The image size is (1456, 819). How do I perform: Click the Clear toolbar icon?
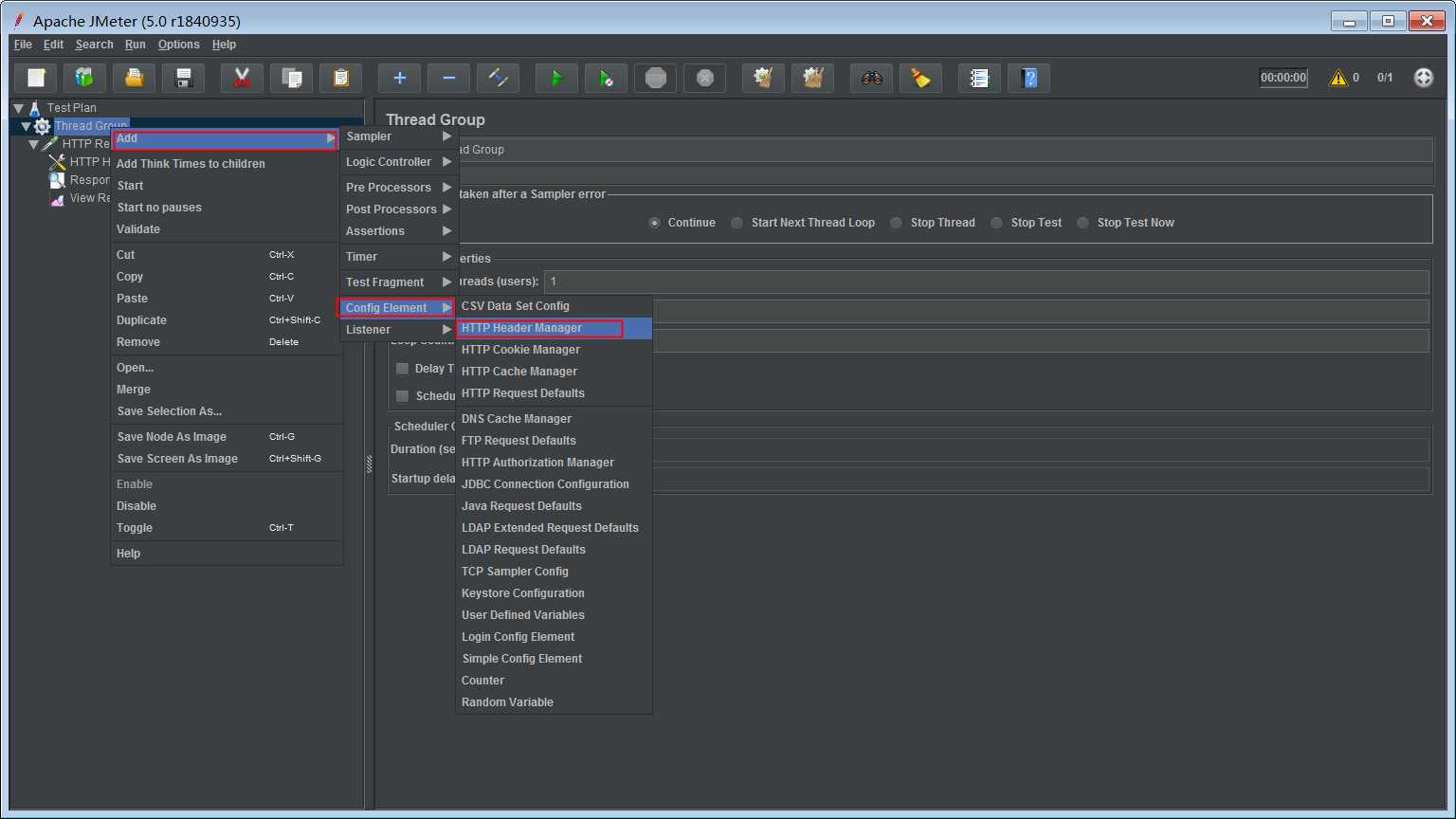click(x=763, y=78)
